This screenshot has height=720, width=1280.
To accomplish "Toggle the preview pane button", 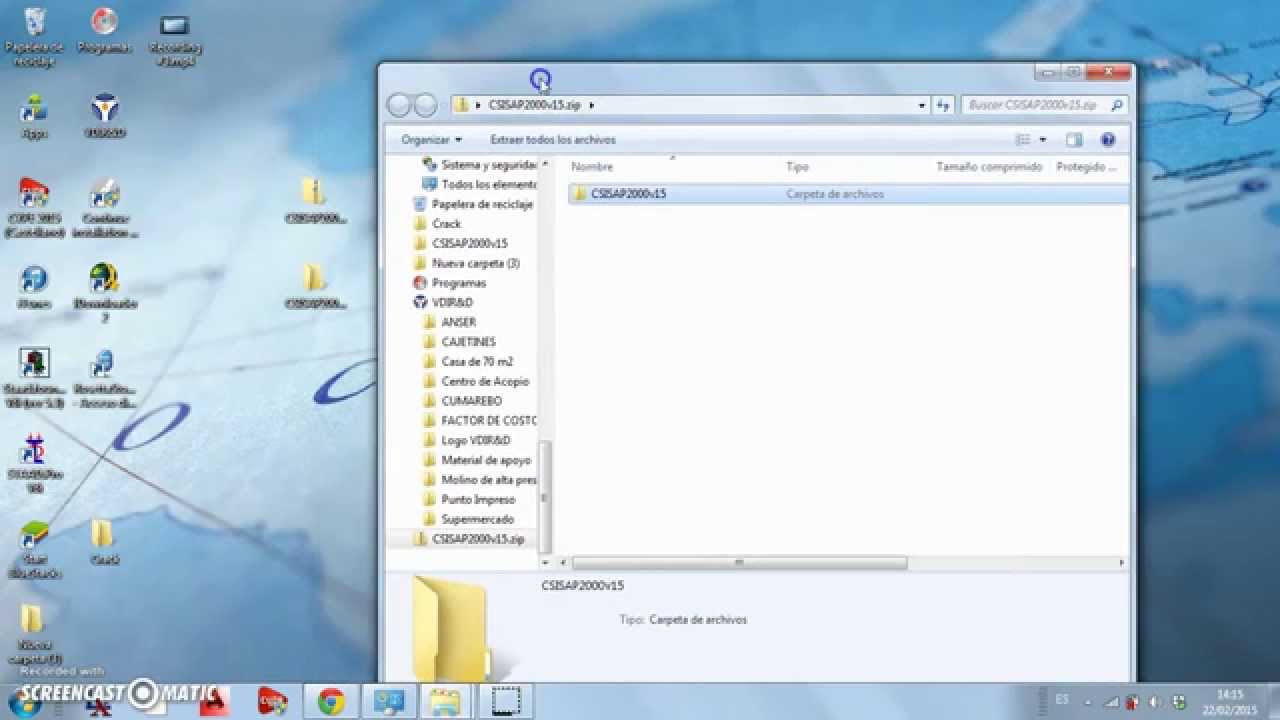I will (x=1074, y=140).
